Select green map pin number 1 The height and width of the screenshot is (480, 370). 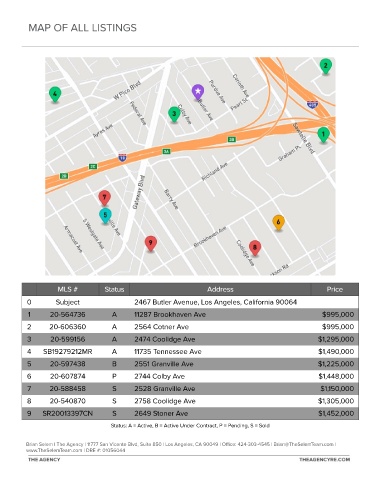323,135
